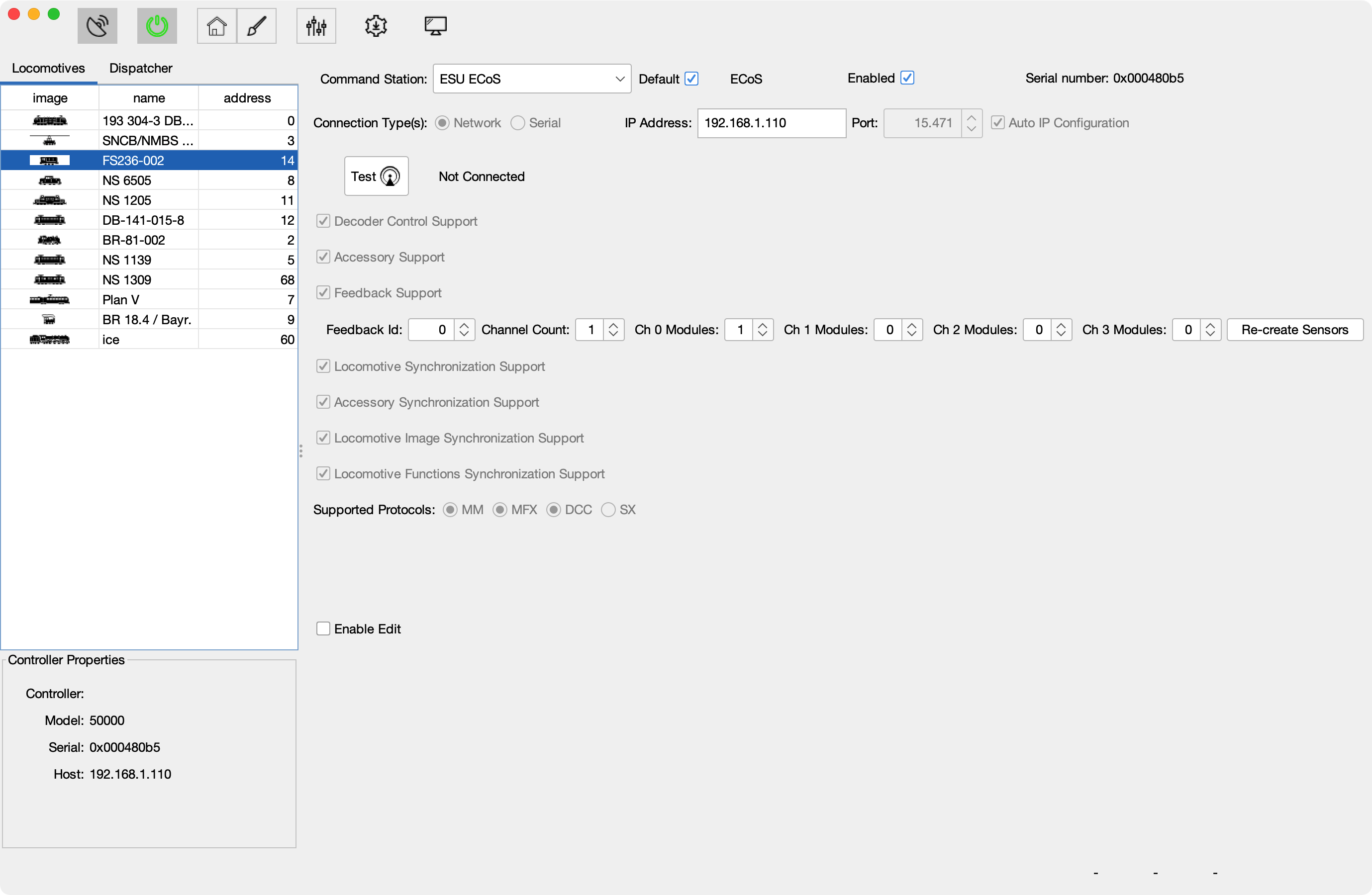Select the SX protocol radio button

click(x=608, y=510)
